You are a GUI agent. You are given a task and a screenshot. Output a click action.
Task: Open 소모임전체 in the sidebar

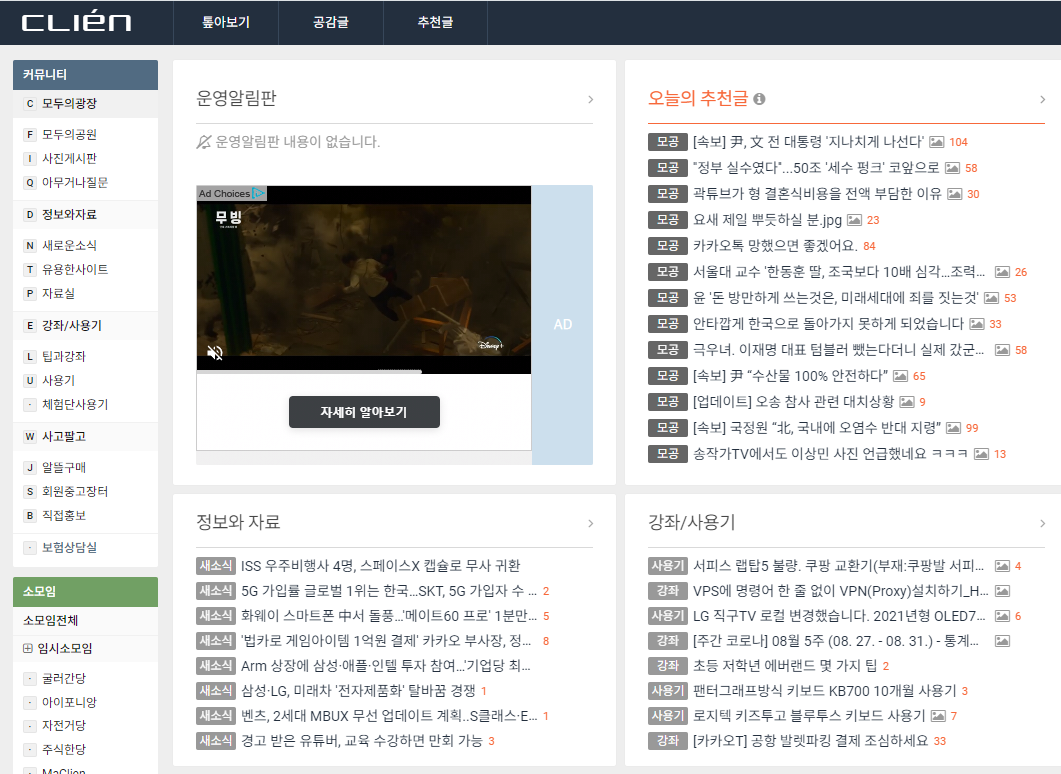click(51, 620)
